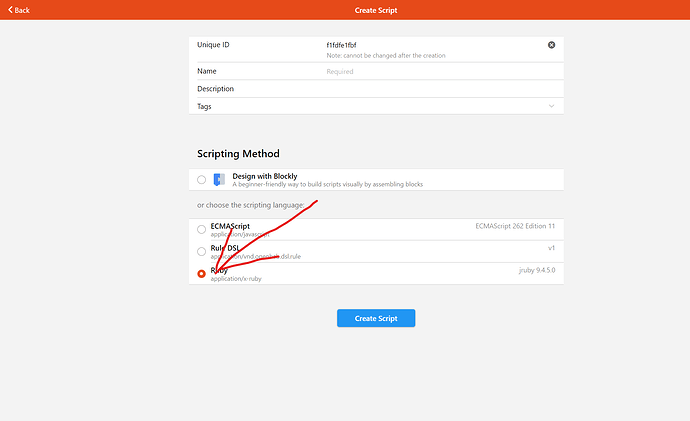Go back using the Back text link
The height and width of the screenshot is (421, 690).
click(22, 10)
